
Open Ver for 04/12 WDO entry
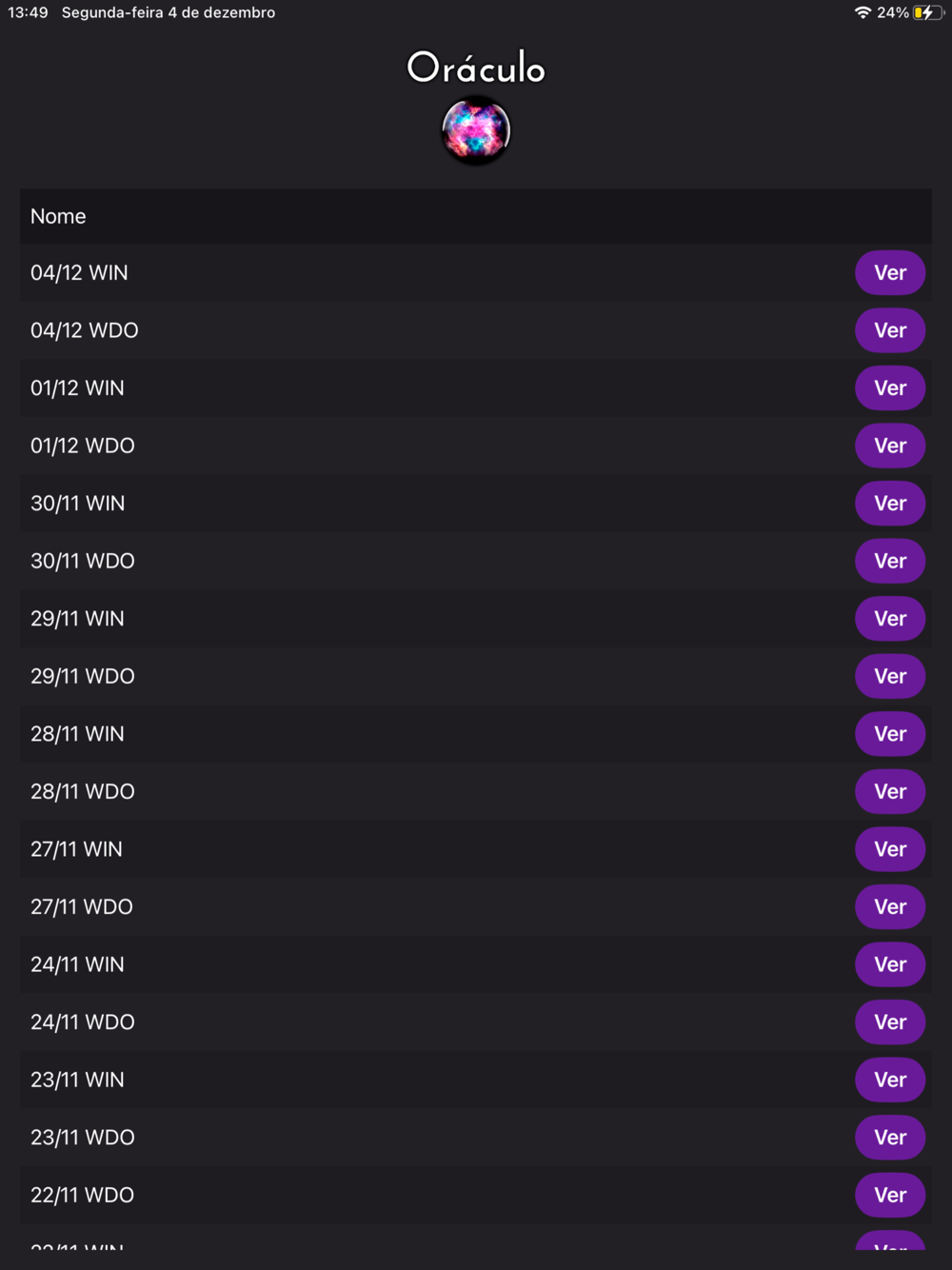pyautogui.click(x=890, y=330)
